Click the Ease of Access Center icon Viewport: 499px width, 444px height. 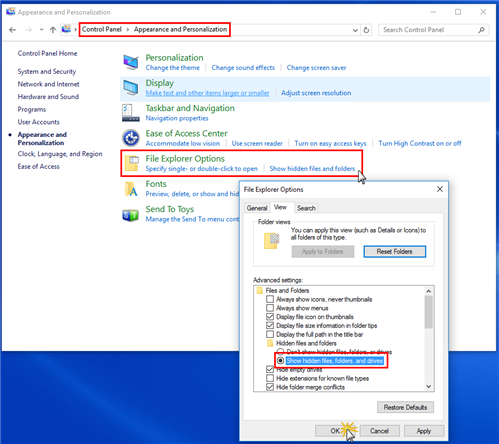click(131, 138)
